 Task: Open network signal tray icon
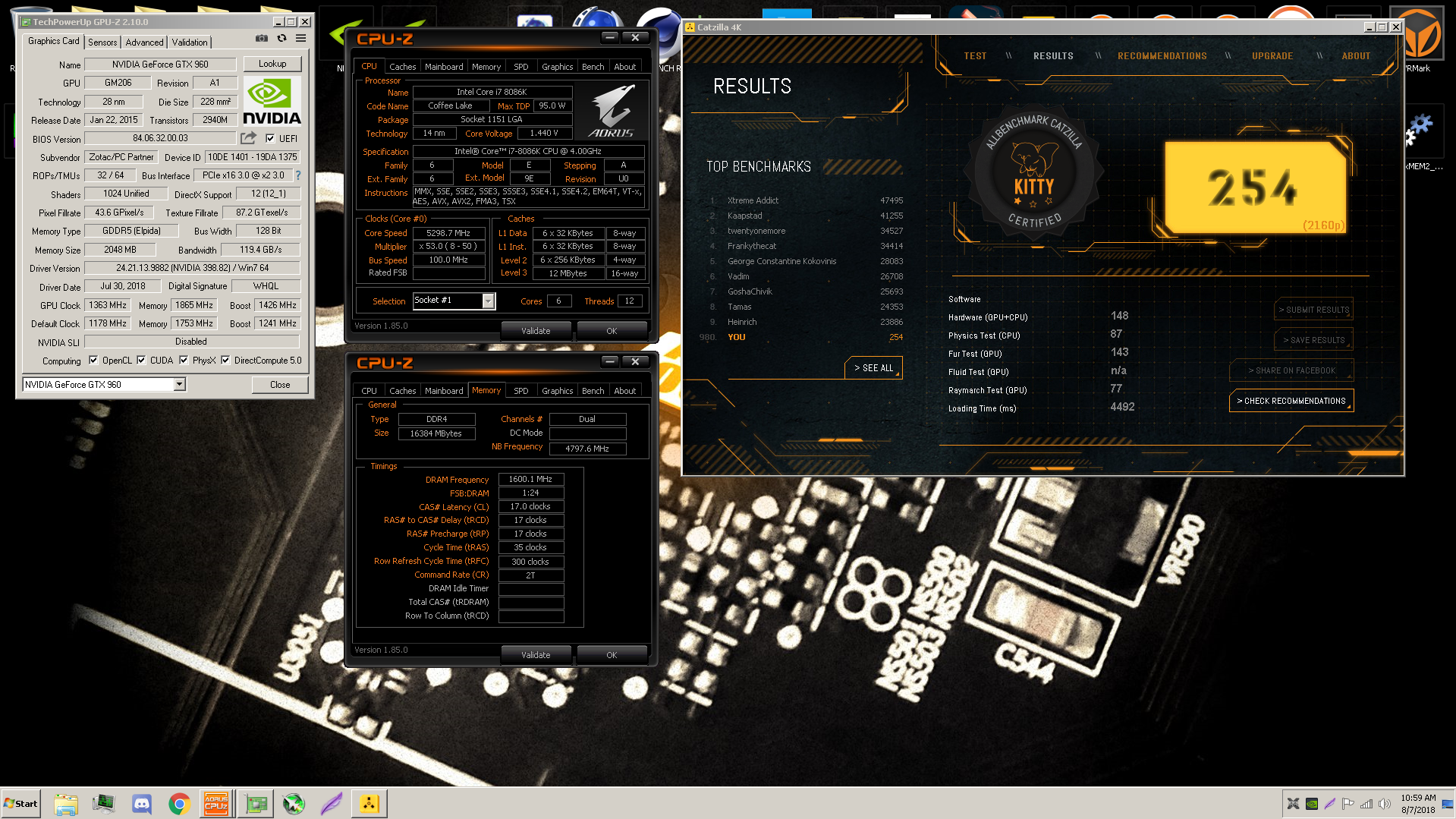1366,804
